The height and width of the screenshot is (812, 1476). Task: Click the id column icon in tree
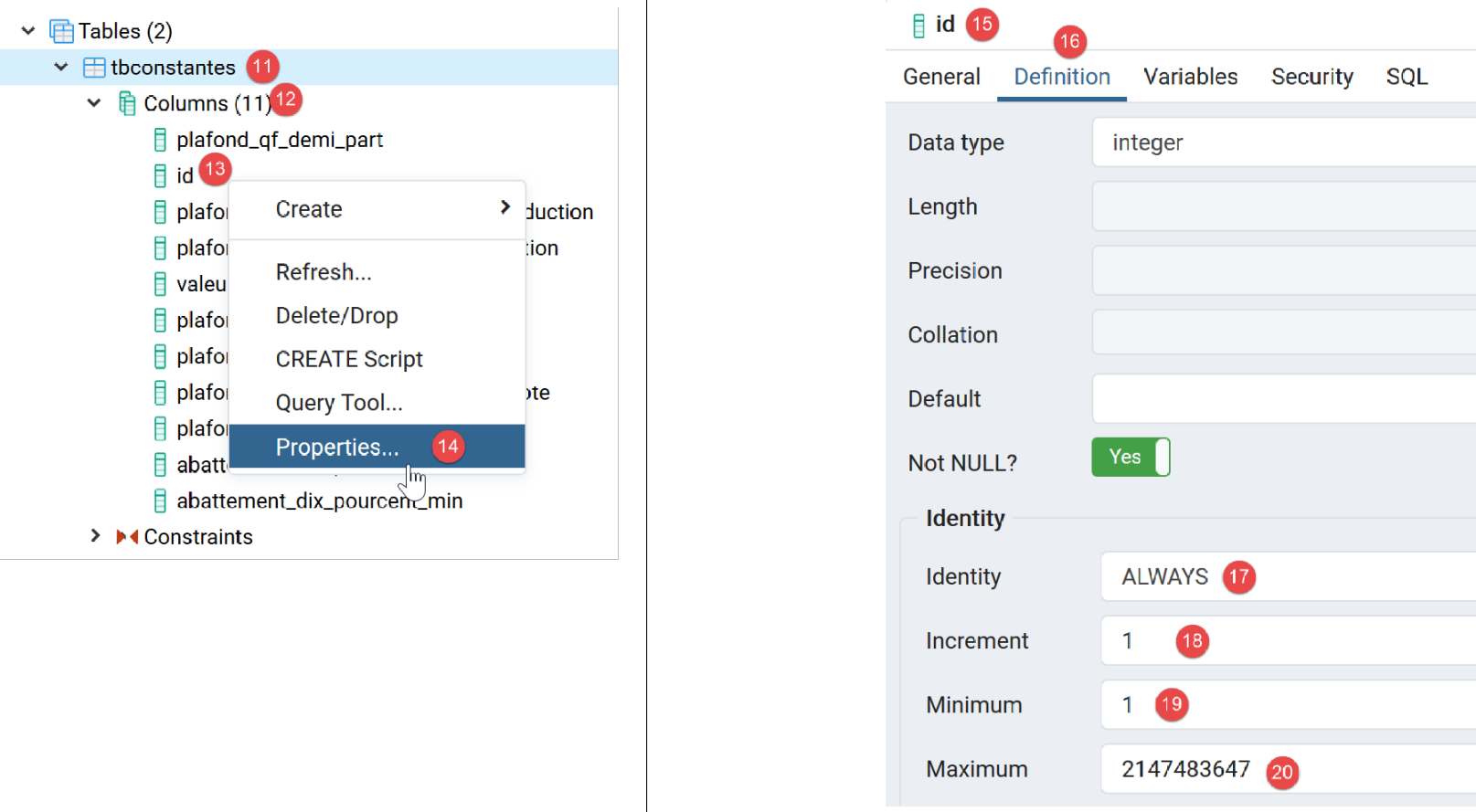(160, 175)
